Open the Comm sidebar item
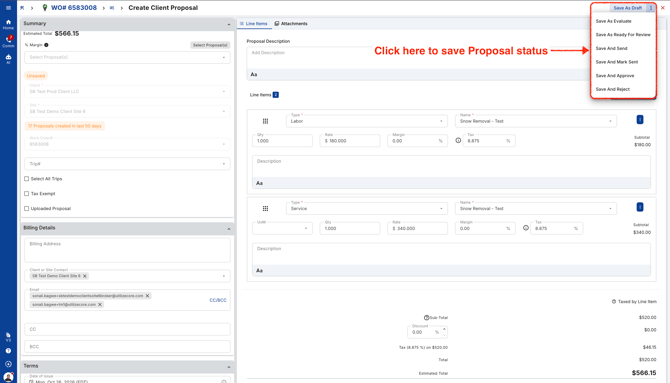 tap(8, 41)
